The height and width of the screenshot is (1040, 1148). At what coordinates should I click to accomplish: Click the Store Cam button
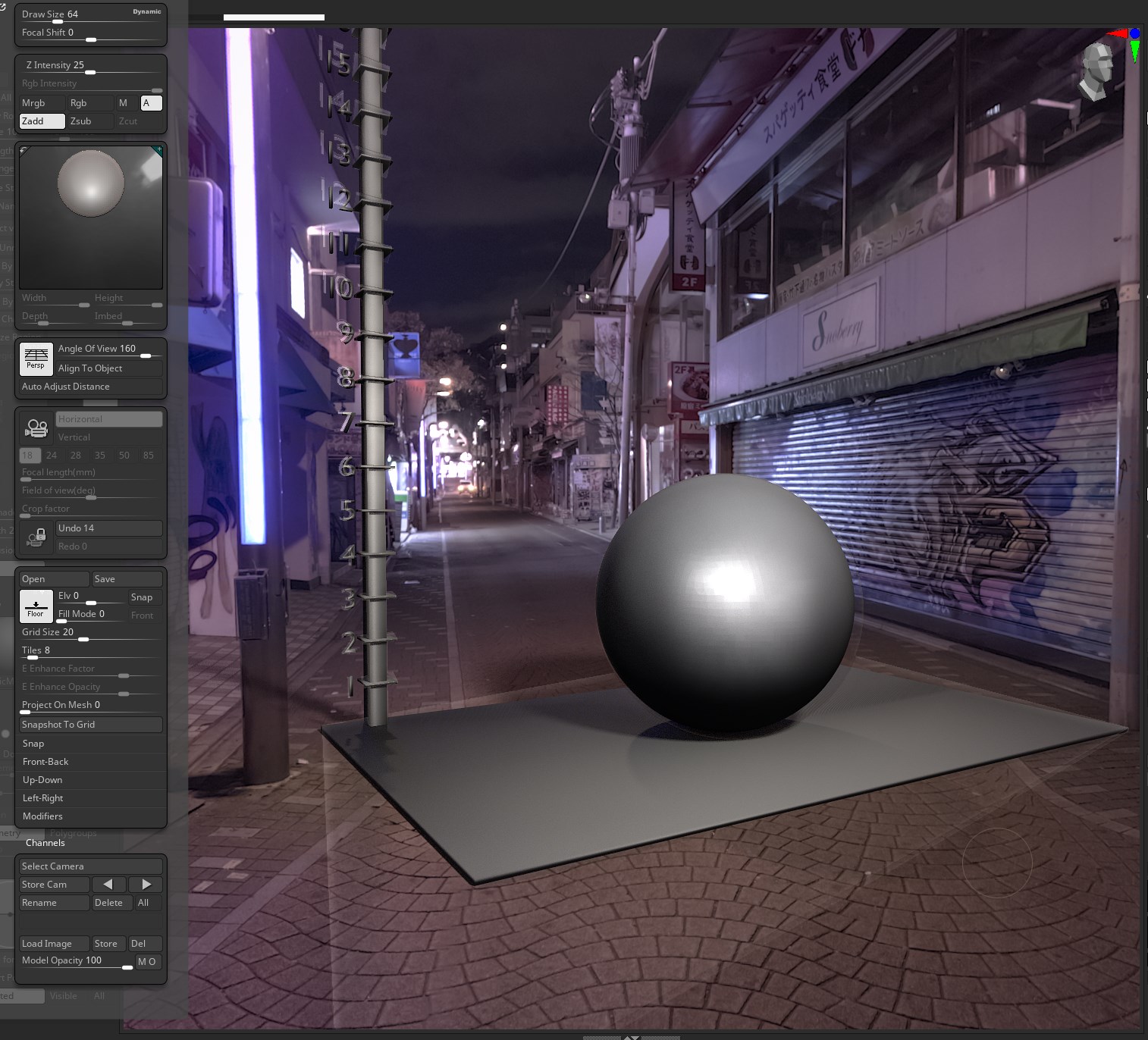point(54,885)
